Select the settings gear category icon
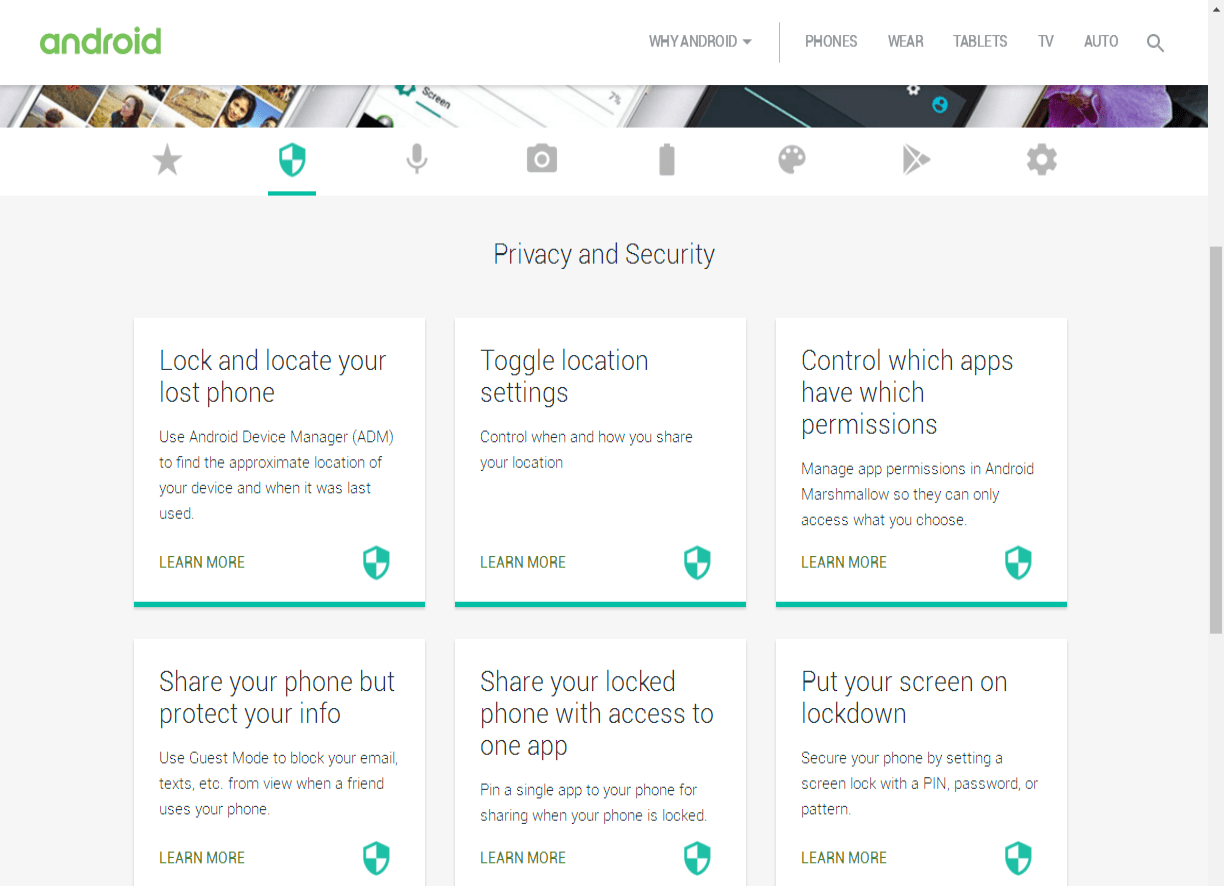 click(x=1042, y=160)
